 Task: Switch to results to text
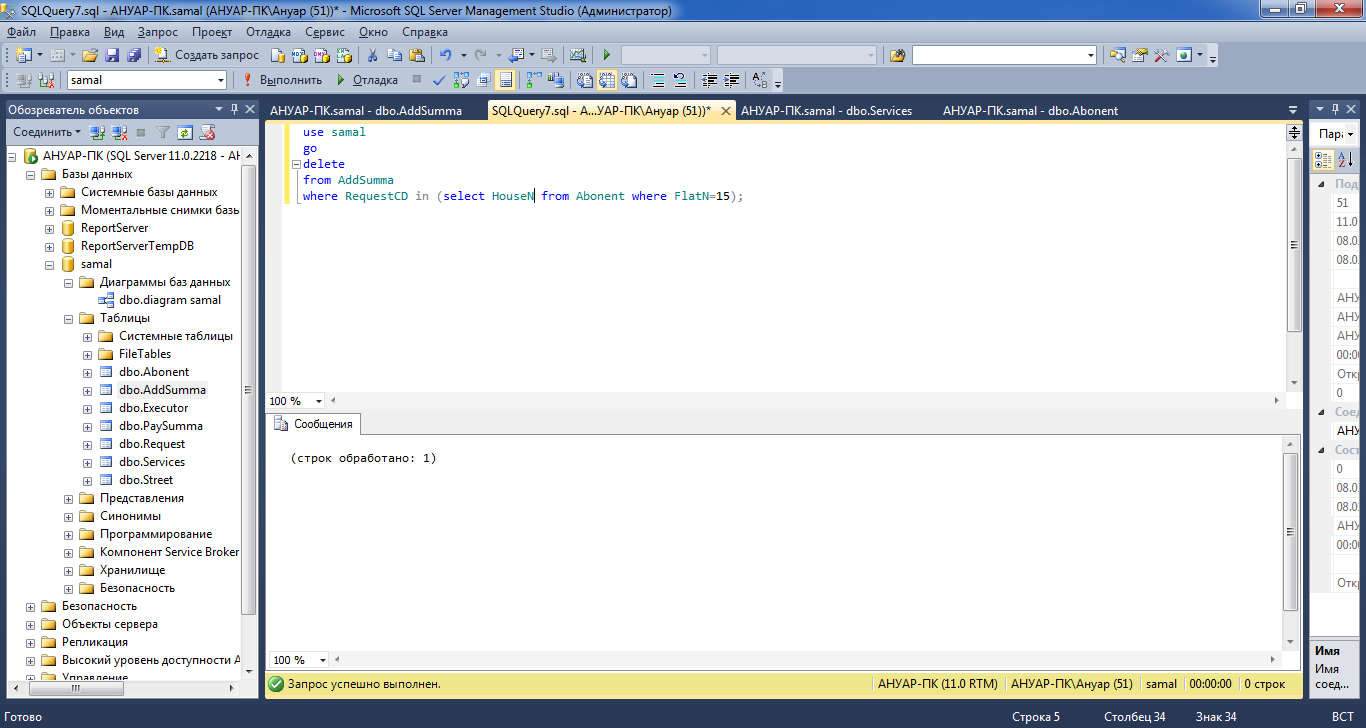click(x=583, y=80)
